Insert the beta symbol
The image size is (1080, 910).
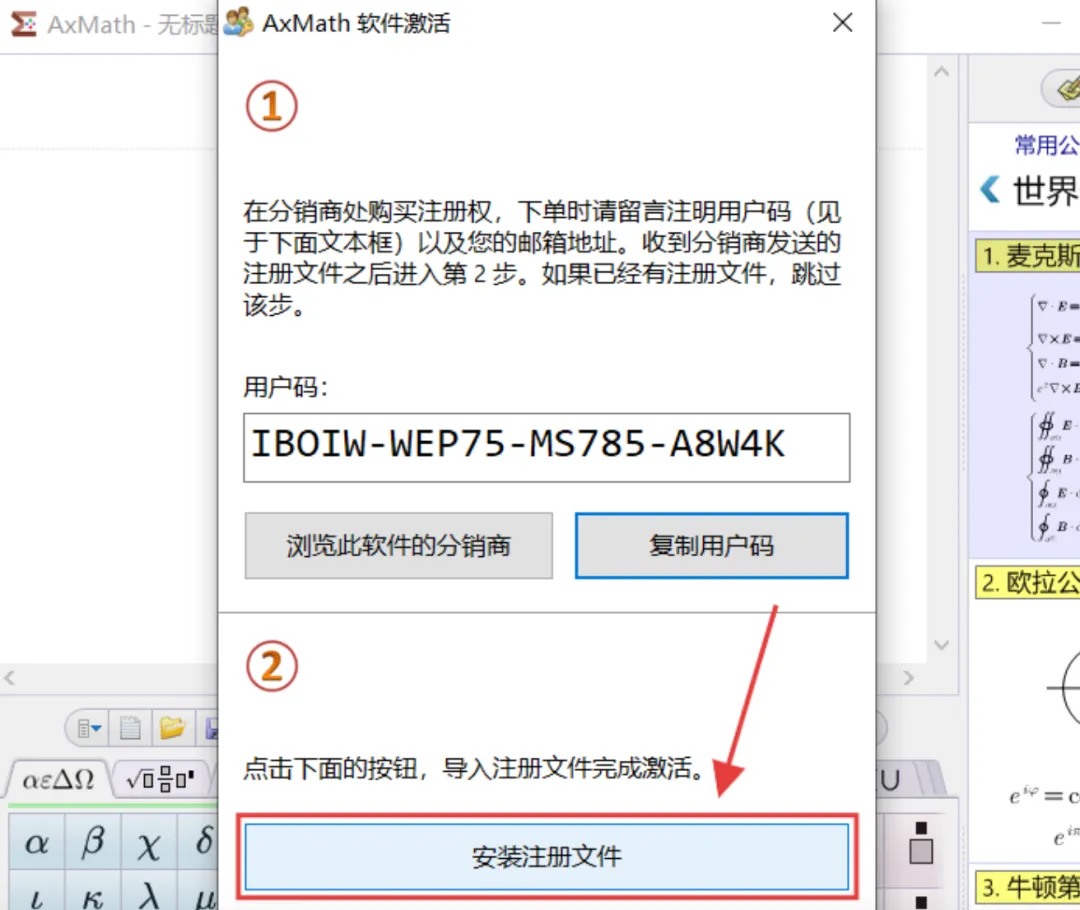(93, 842)
